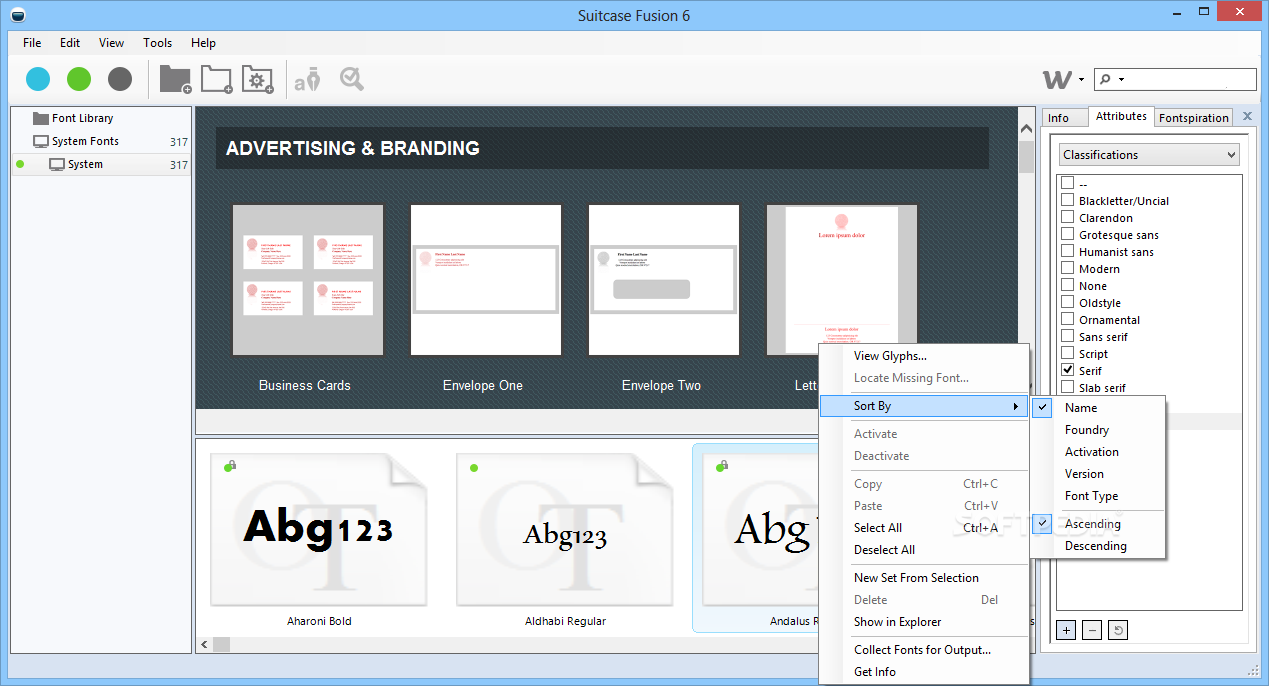Click the Envelope One template thumbnail

pyautogui.click(x=486, y=280)
